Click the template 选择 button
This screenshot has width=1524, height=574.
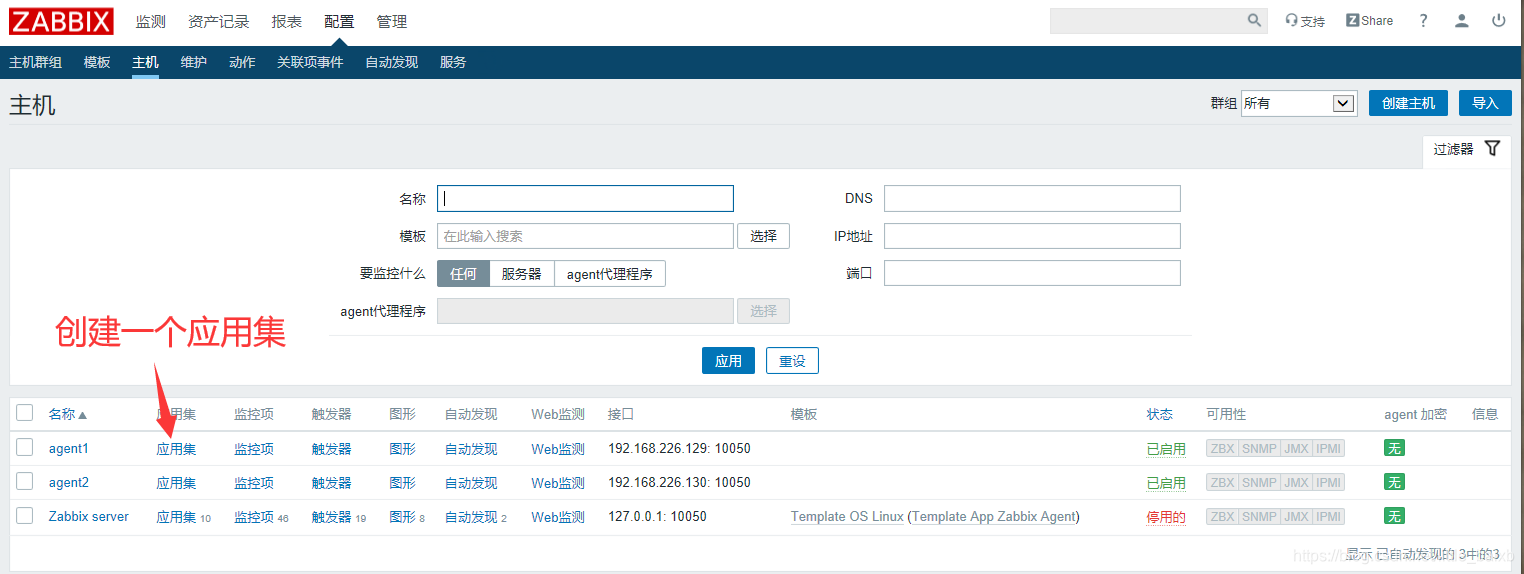763,236
